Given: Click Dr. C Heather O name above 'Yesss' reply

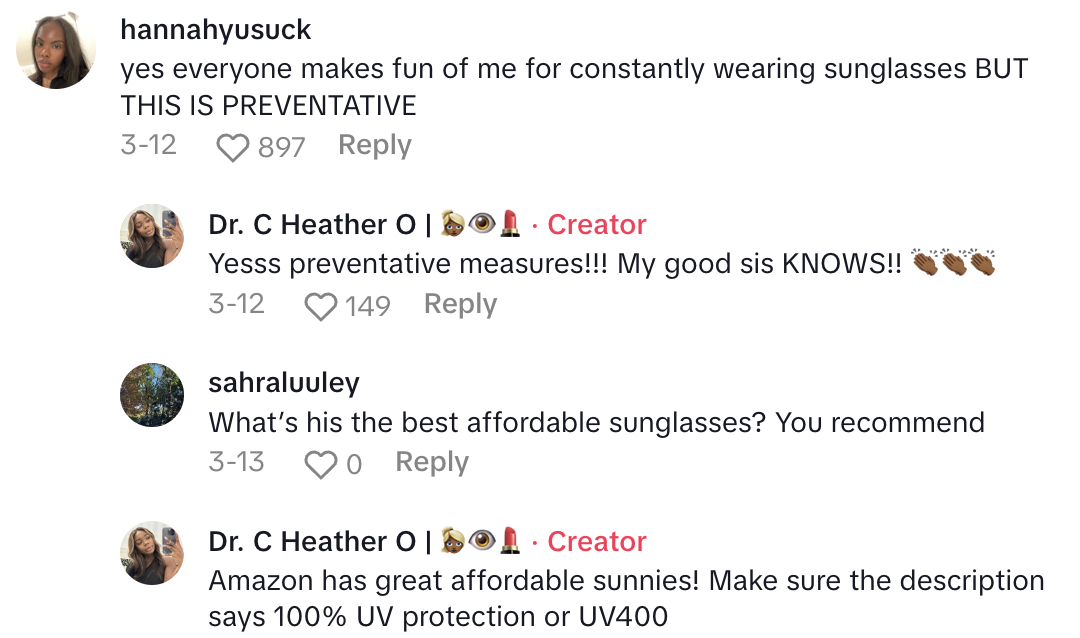Looking at the screenshot, I should coord(312,225).
